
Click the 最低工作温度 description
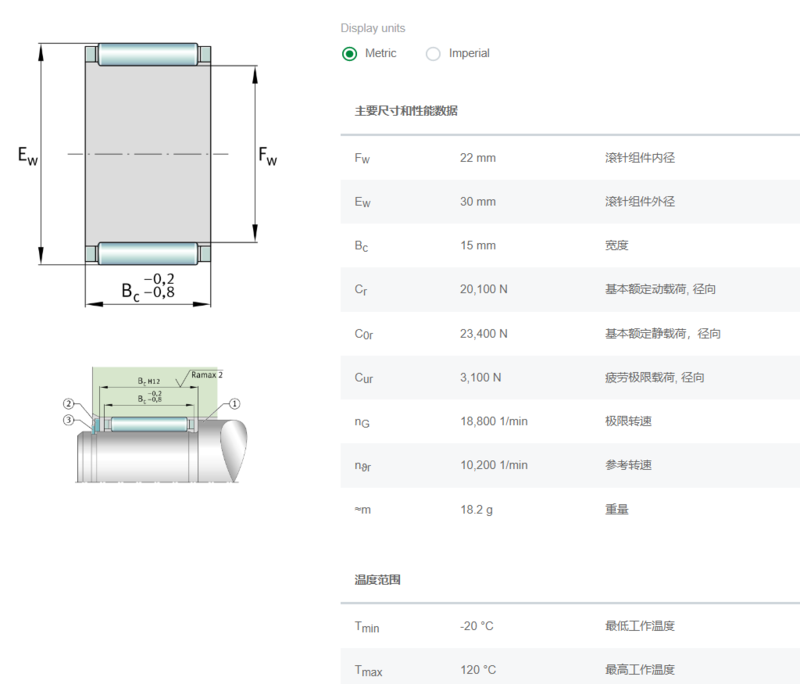pos(640,626)
